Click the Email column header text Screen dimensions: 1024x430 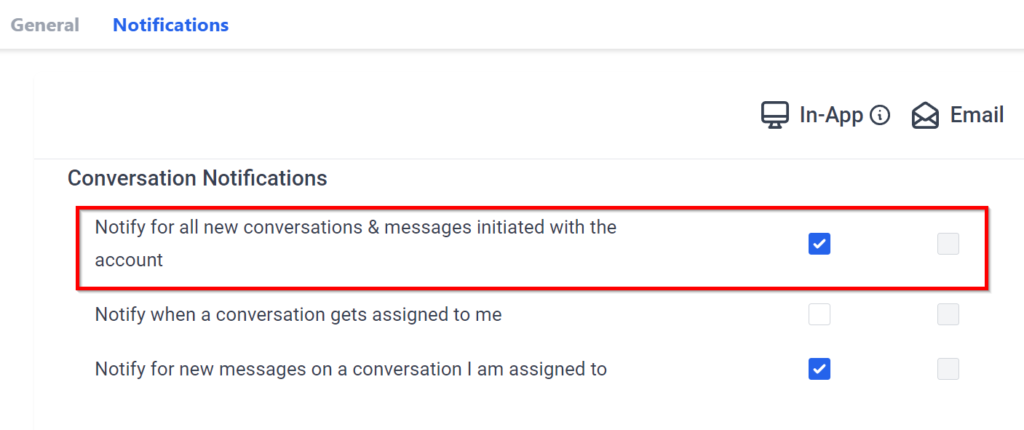977,116
